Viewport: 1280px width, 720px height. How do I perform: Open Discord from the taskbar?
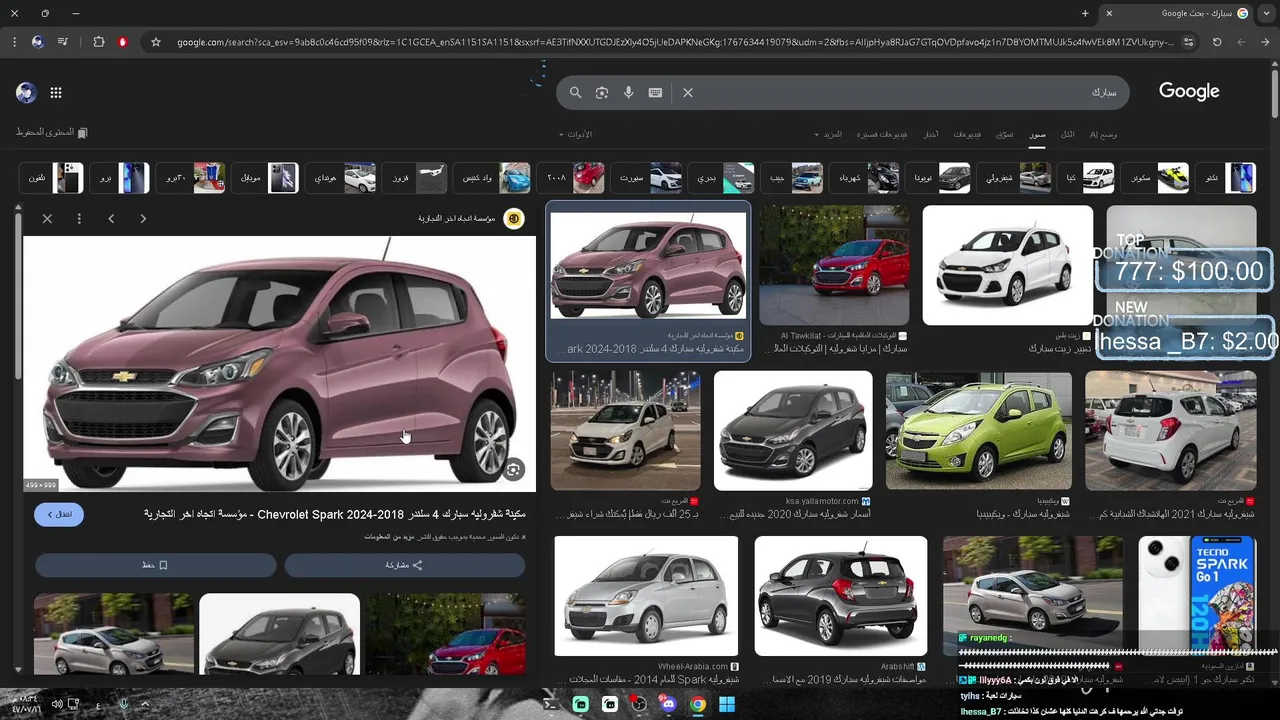(668, 704)
